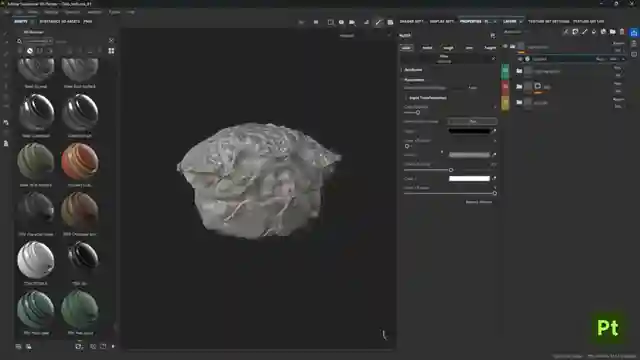This screenshot has height=360, width=640.
Task: Click the eyedropper next to black color
Action: point(494,131)
